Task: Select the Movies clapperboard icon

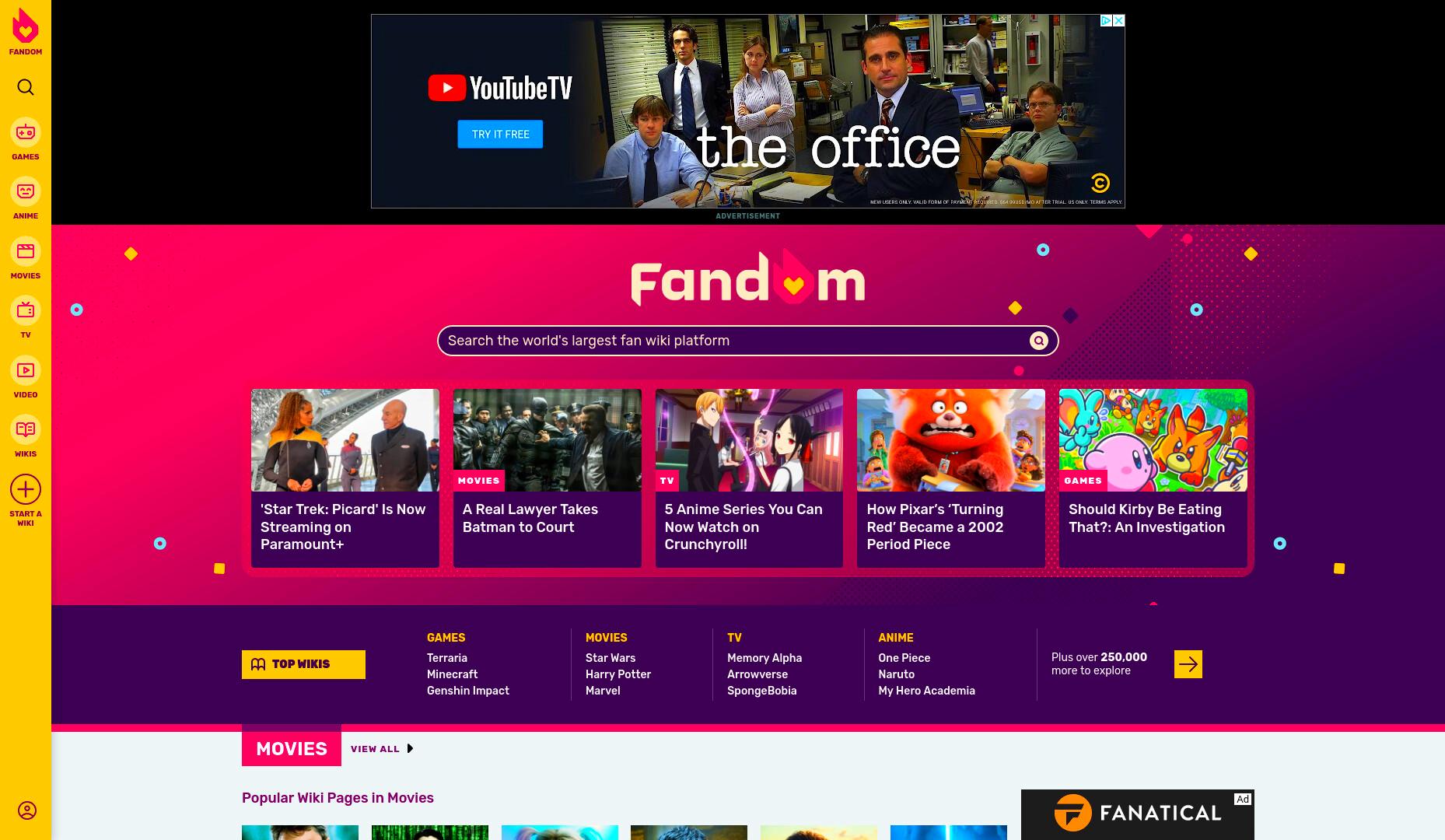Action: click(26, 251)
